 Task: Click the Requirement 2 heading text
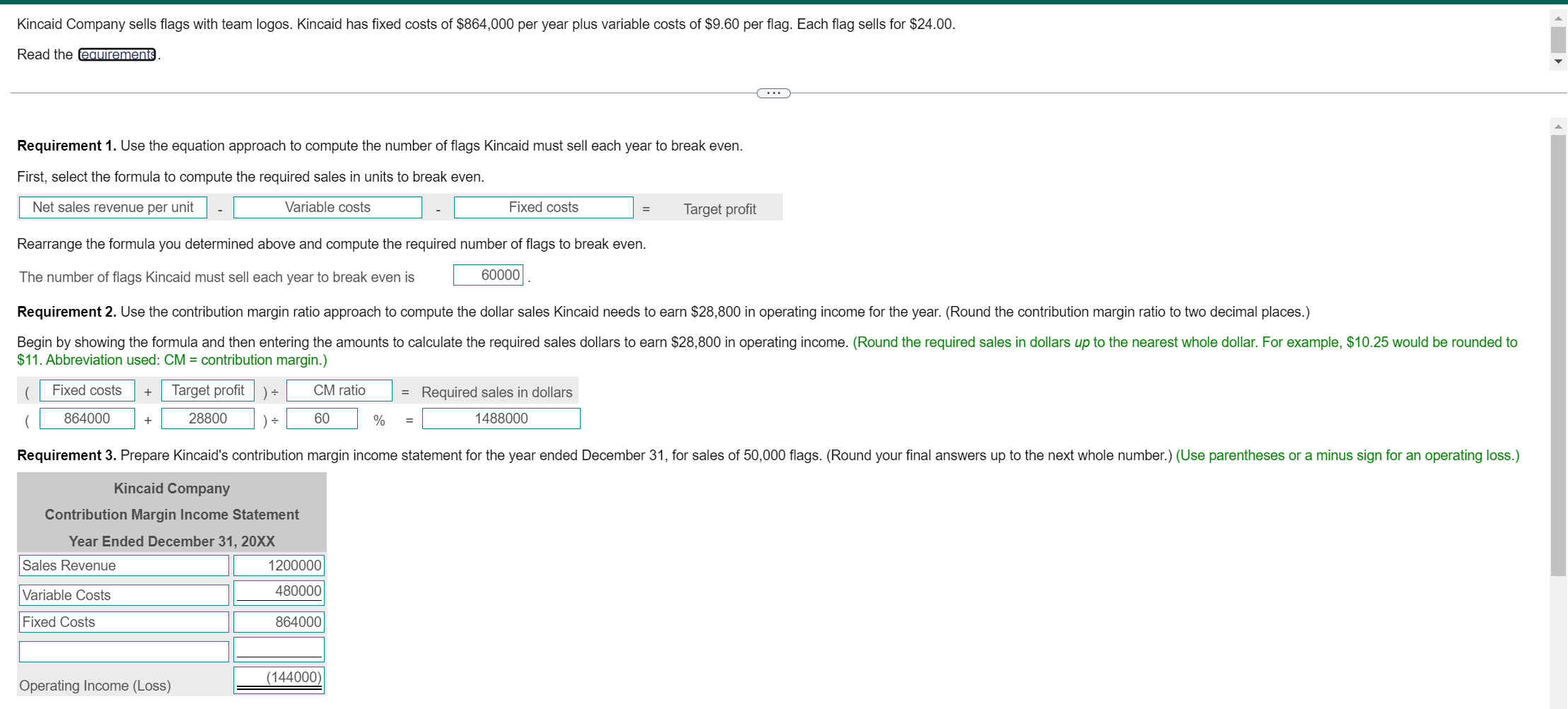[66, 312]
